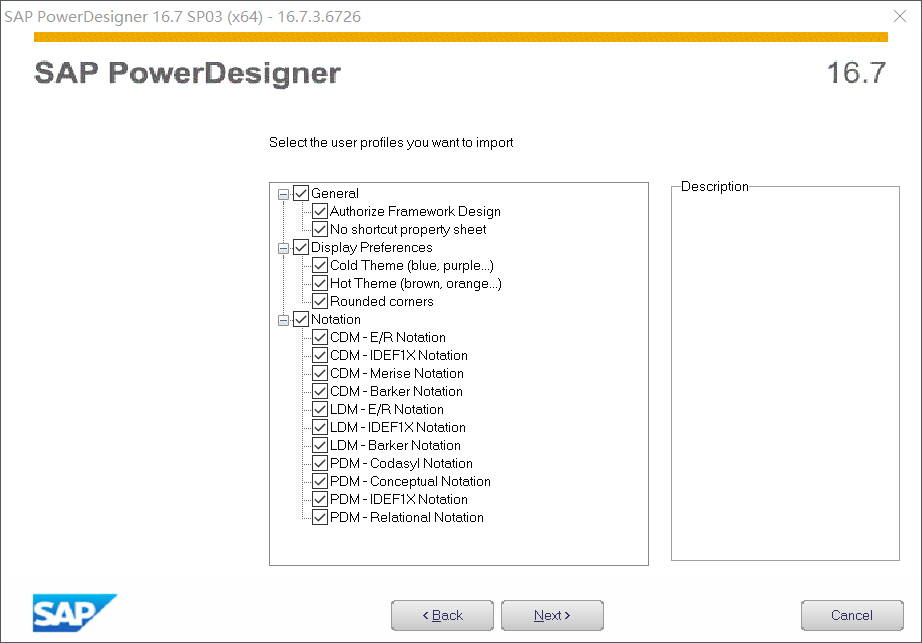Close the PowerDesigner setup window

pos(900,16)
